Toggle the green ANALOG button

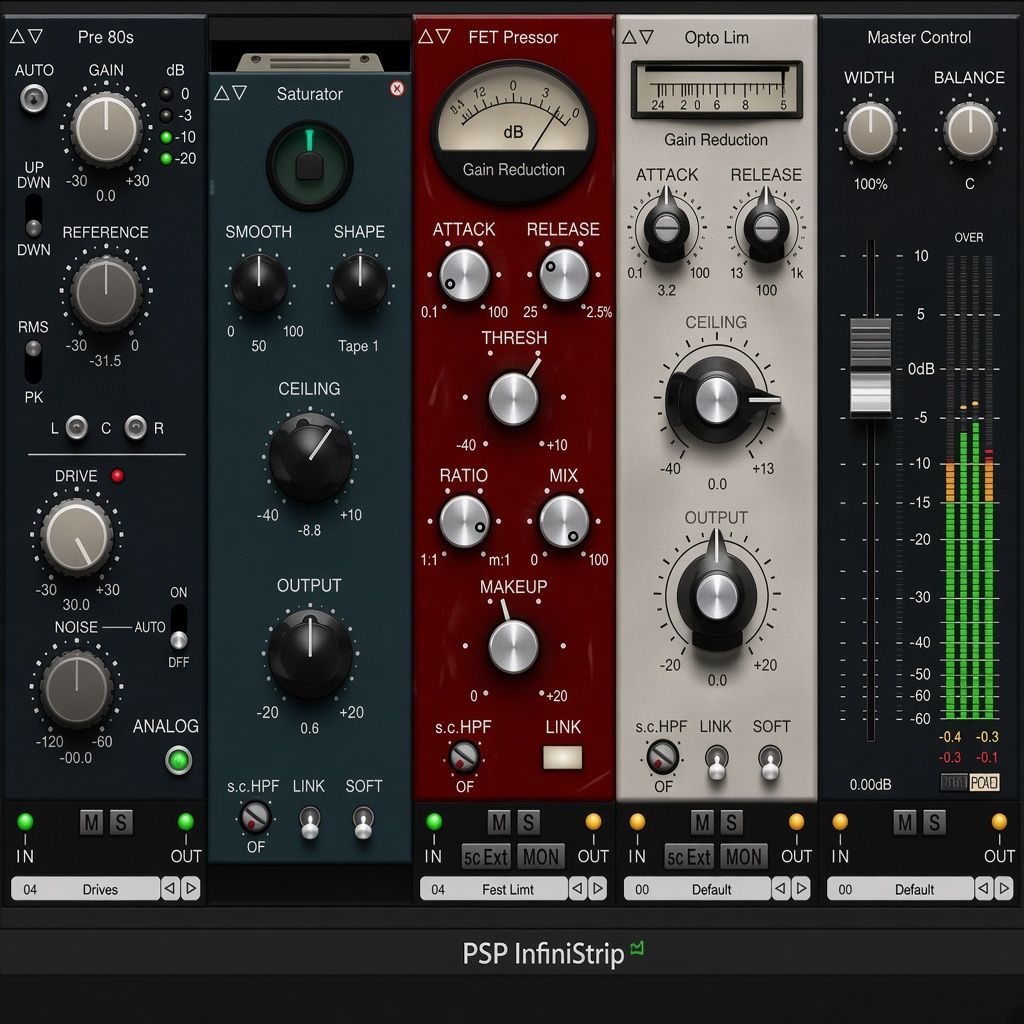point(179,760)
